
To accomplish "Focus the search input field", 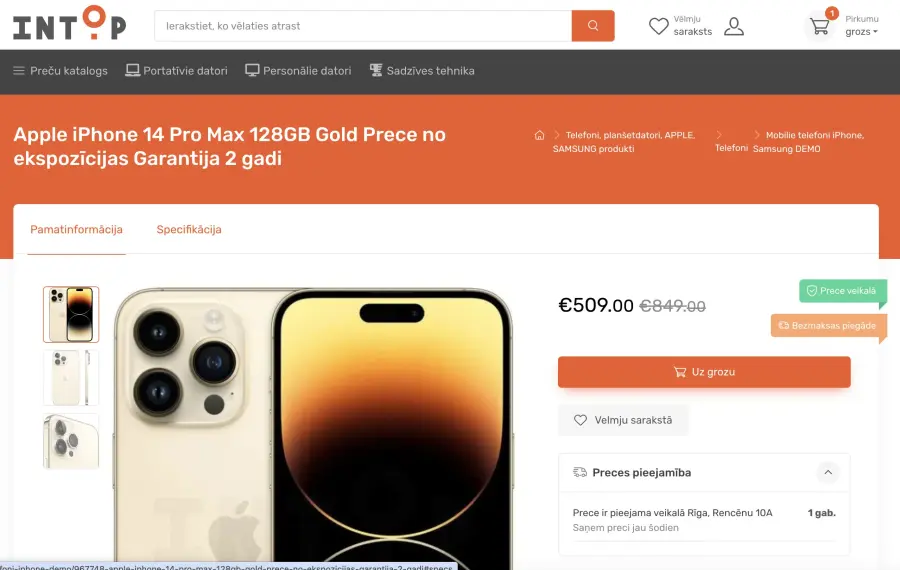I will tap(363, 26).
